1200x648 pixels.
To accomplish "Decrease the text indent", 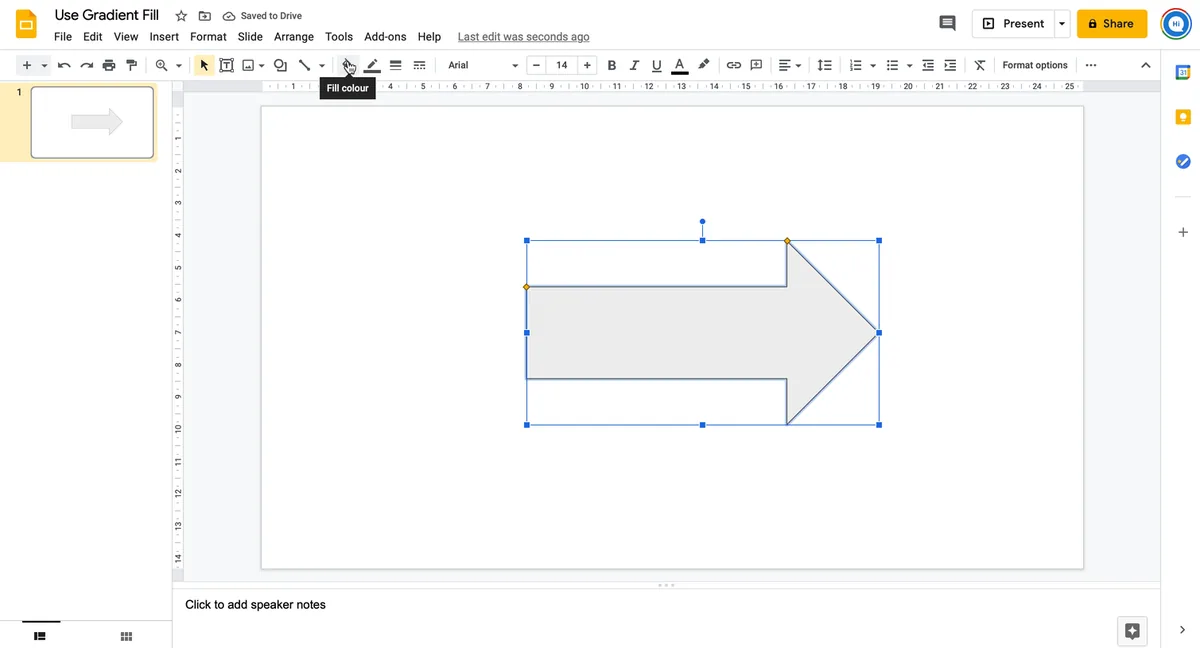I will (928, 65).
